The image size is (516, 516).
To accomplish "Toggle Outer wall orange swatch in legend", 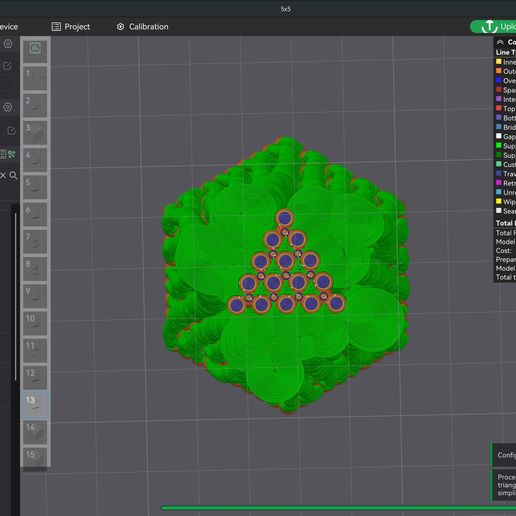I will click(x=499, y=71).
